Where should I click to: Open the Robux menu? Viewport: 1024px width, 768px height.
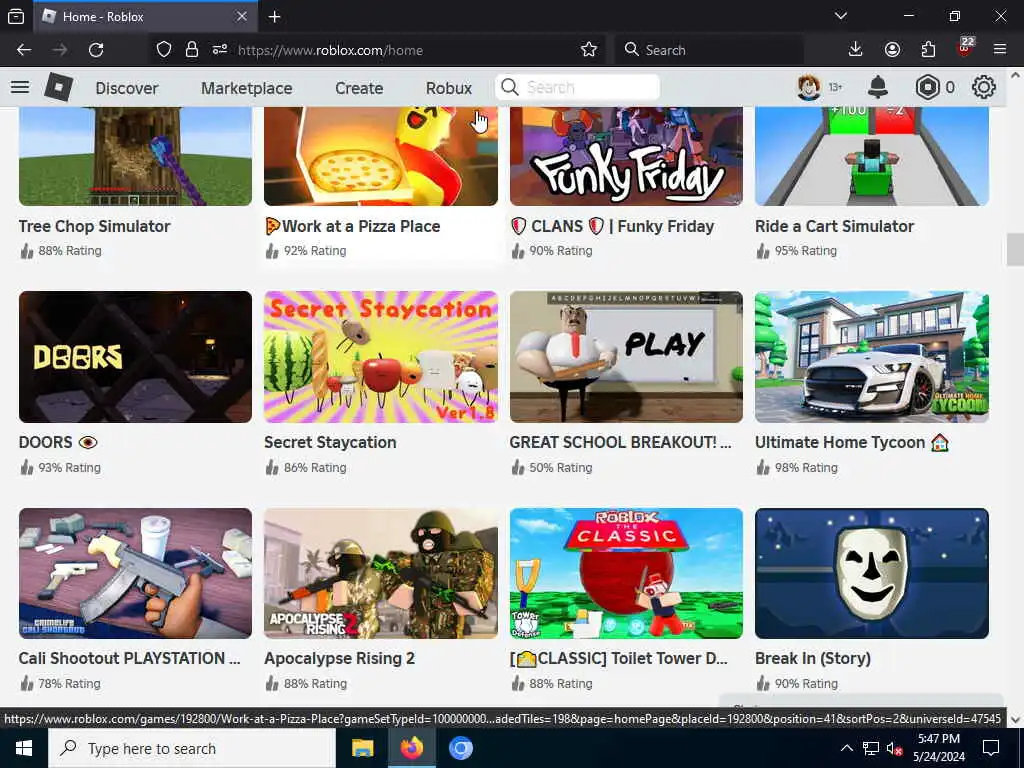449,88
